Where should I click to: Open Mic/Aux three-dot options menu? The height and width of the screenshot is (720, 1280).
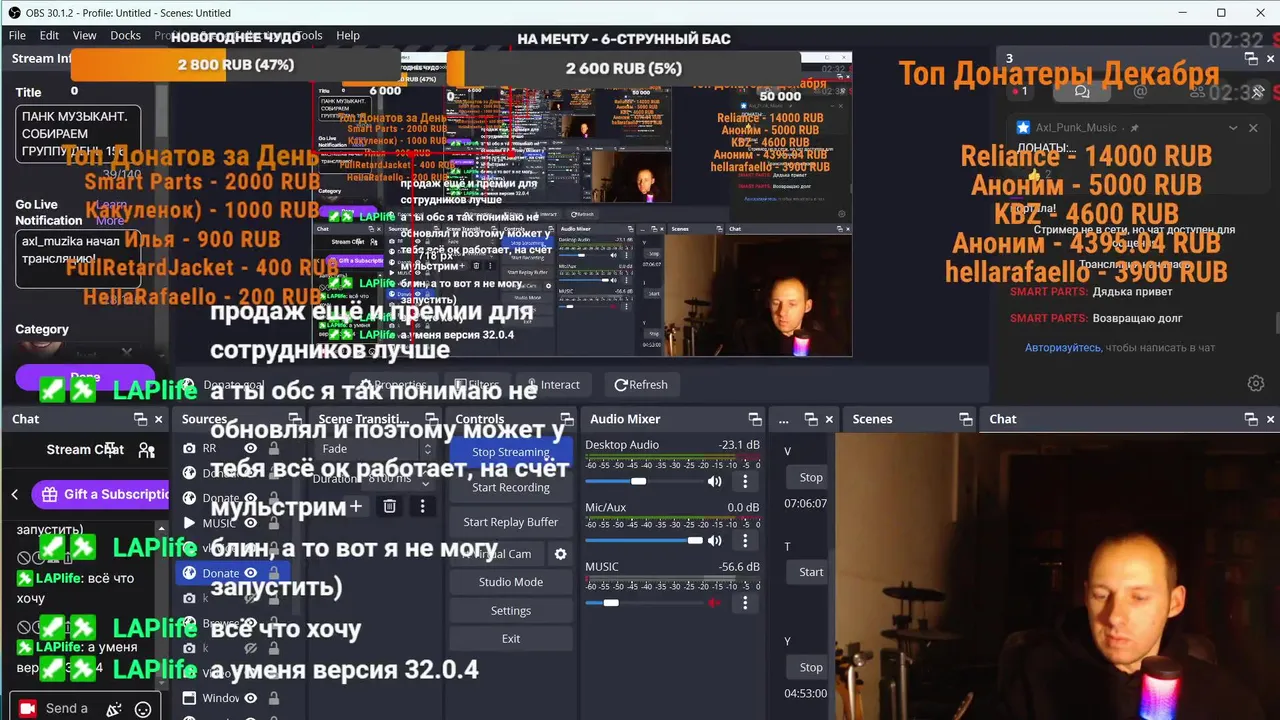tap(745, 541)
